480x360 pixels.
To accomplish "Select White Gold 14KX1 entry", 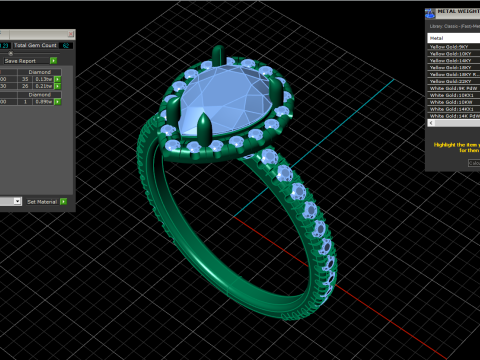I will point(454,109).
